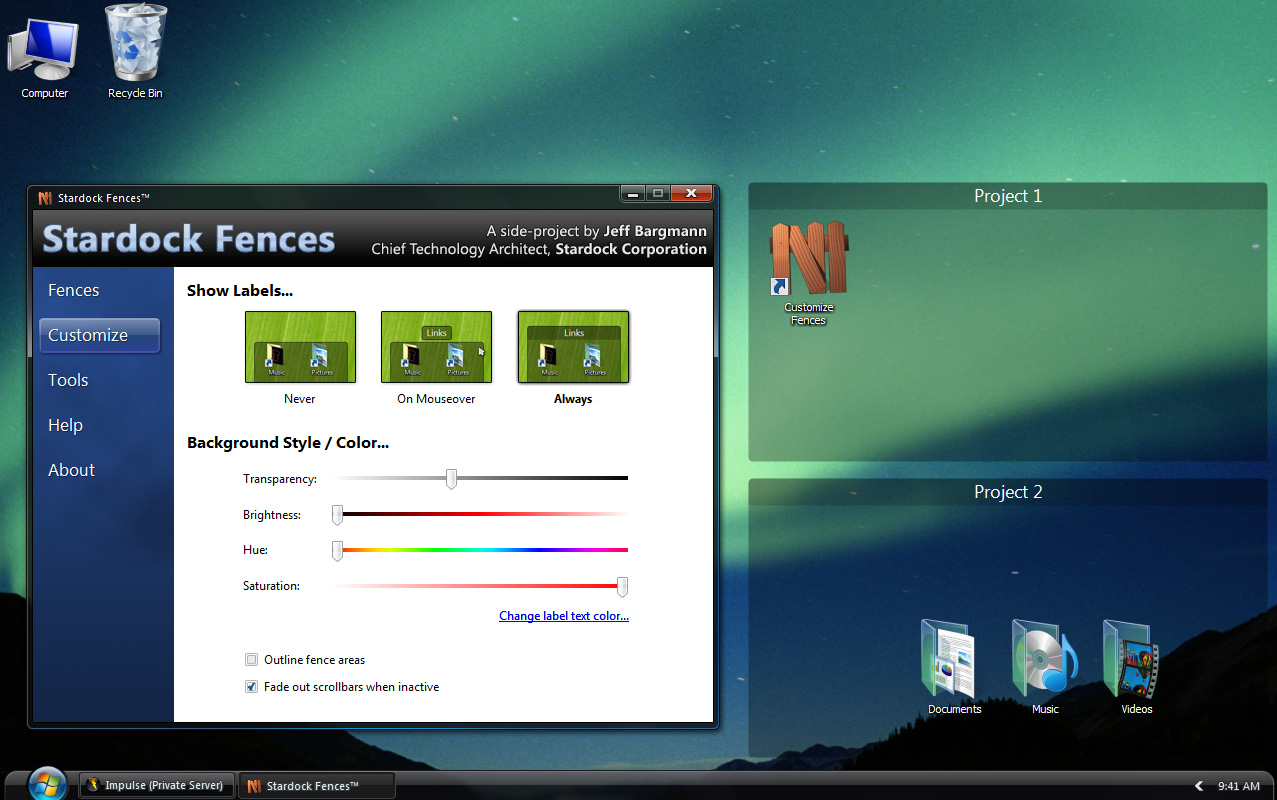Click the Stardock Fences taskbar button
This screenshot has width=1277, height=800.
tap(316, 785)
